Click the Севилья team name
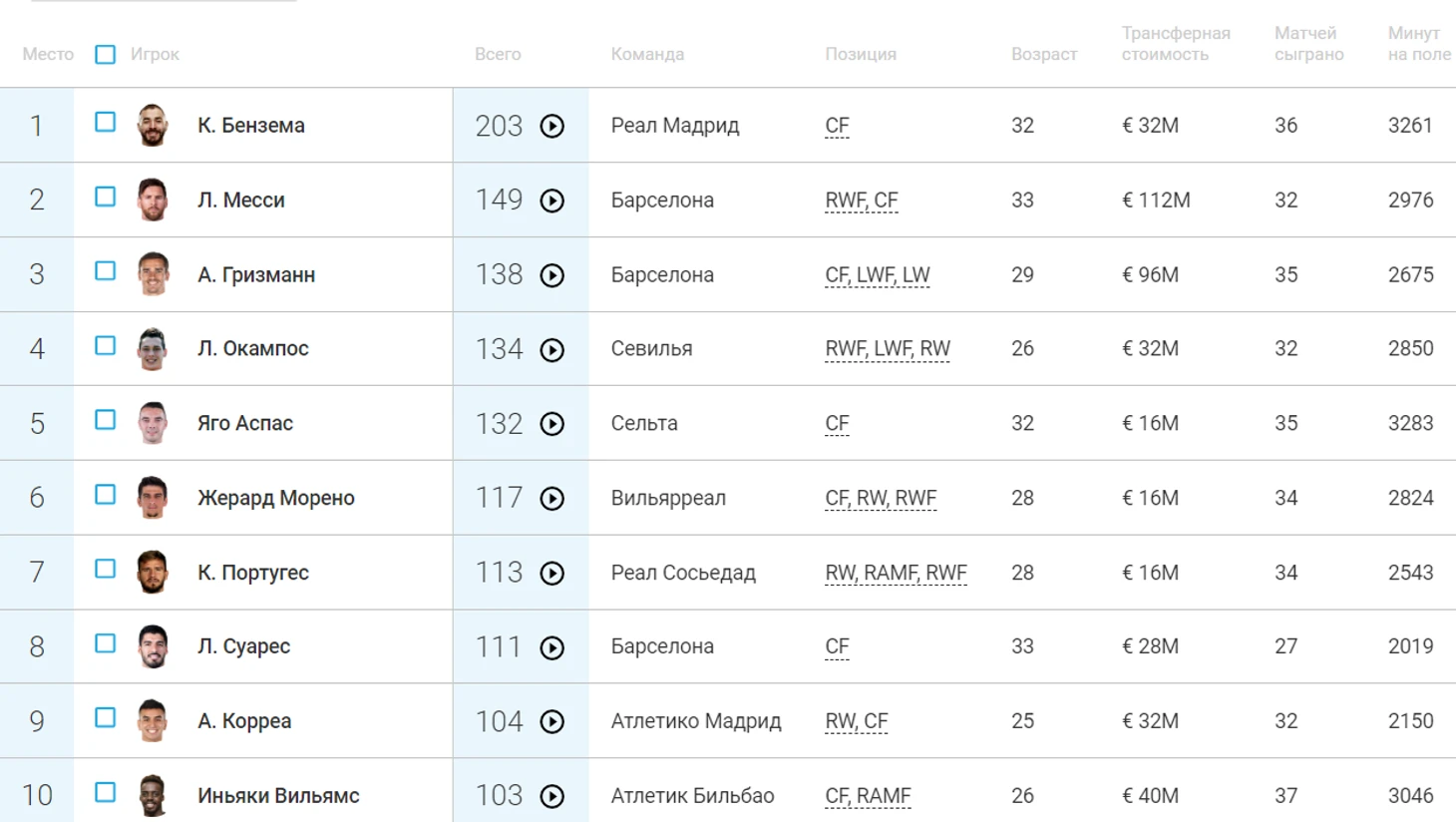The width and height of the screenshot is (1456, 822). click(x=651, y=349)
